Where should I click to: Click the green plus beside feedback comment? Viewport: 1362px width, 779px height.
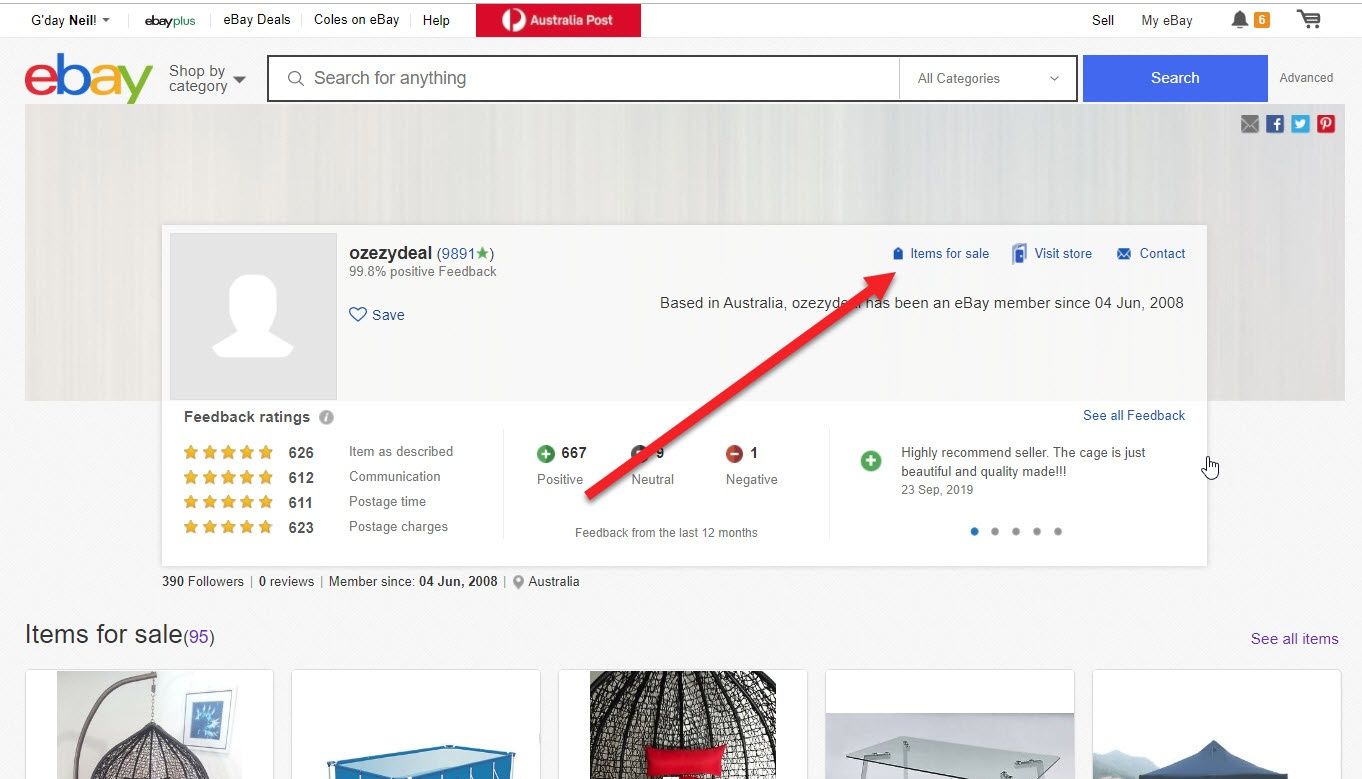[871, 461]
